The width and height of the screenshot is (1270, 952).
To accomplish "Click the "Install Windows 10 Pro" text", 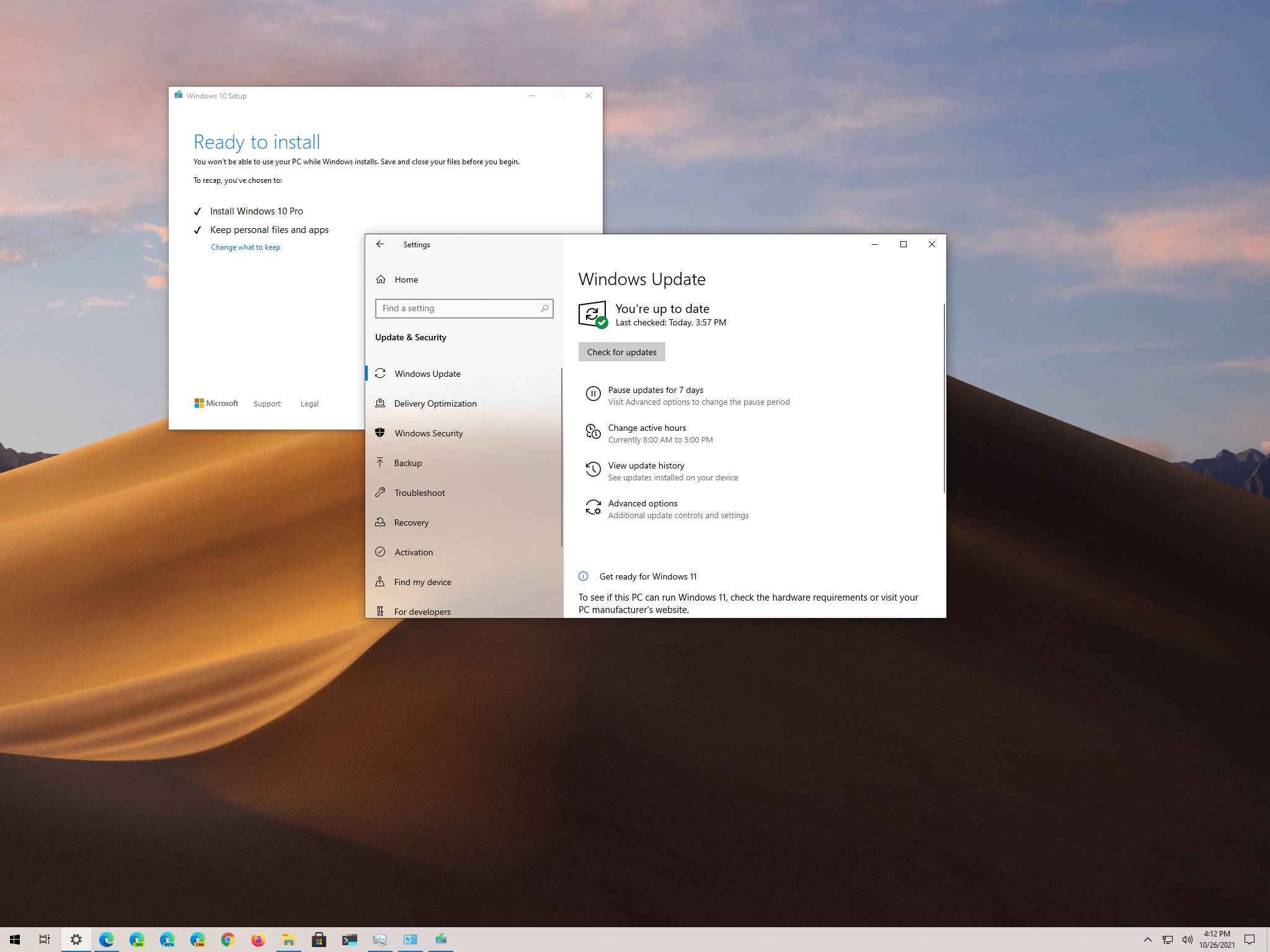I will [x=257, y=211].
